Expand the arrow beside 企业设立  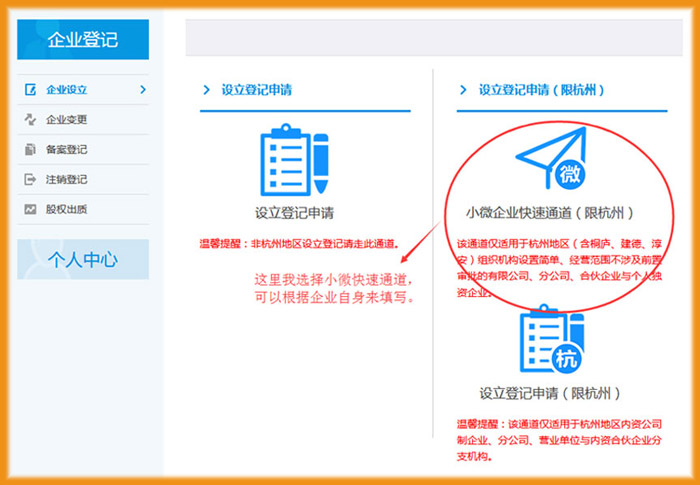click(x=143, y=90)
